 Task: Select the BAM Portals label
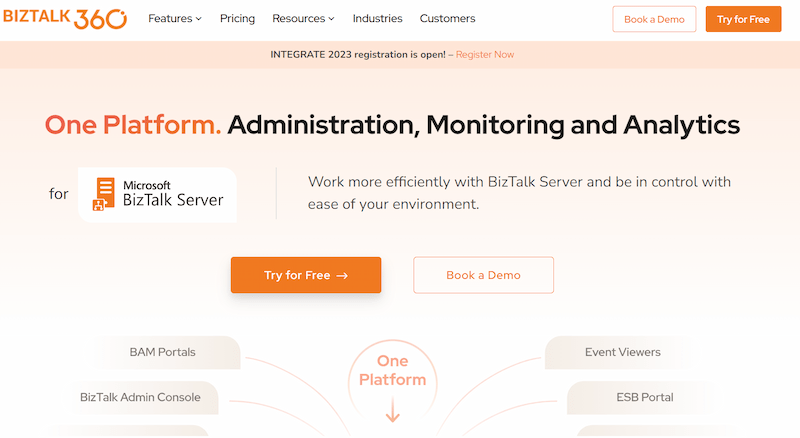click(162, 352)
